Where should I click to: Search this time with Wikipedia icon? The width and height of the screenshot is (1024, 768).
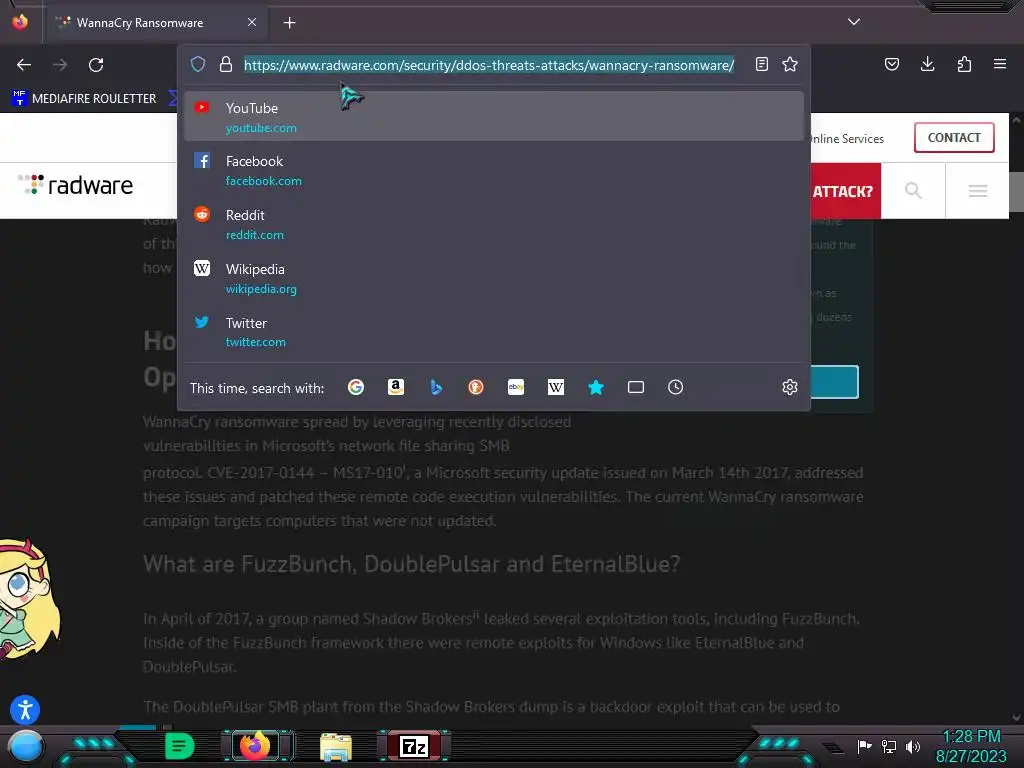tap(556, 387)
